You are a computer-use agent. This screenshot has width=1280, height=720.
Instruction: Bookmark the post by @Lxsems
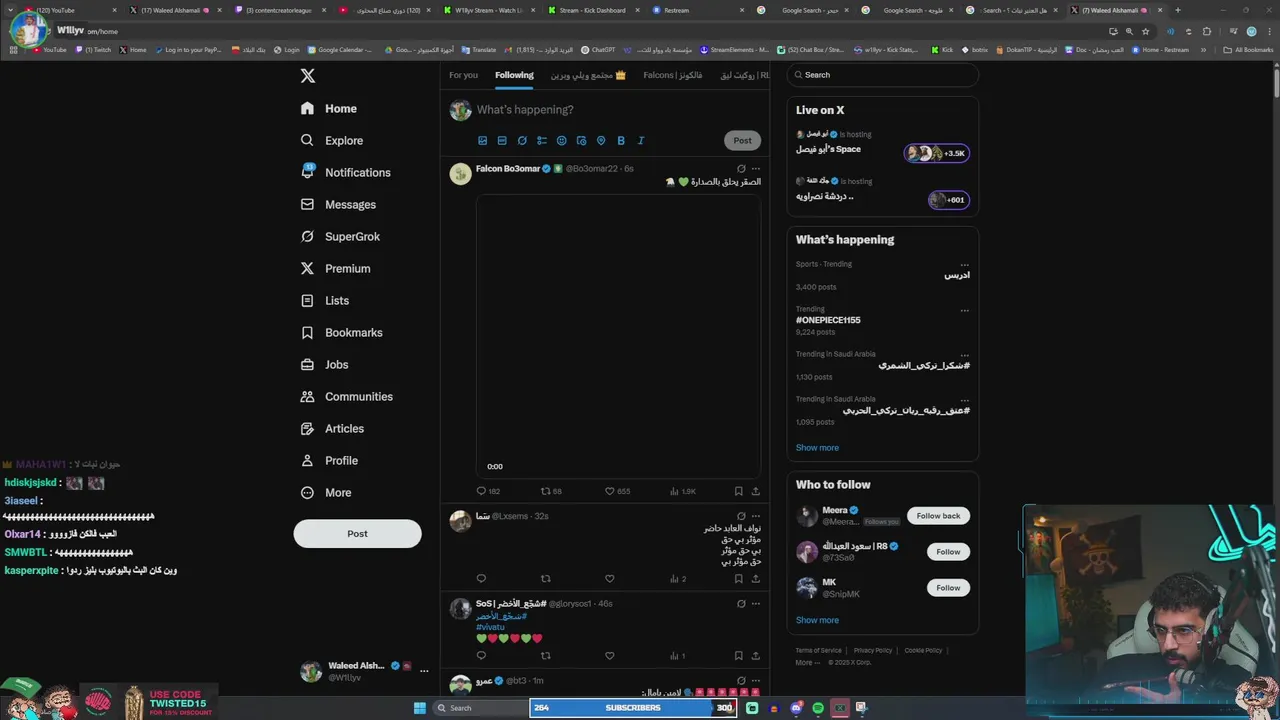[738, 579]
